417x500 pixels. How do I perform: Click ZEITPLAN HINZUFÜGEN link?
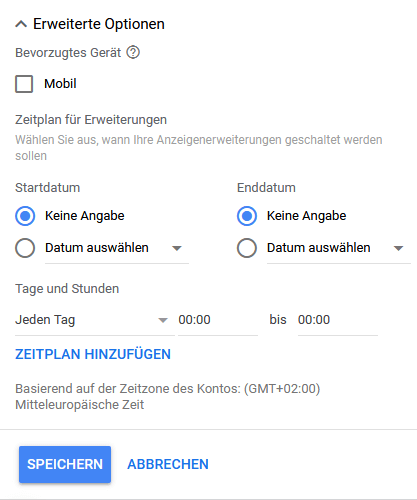93,354
